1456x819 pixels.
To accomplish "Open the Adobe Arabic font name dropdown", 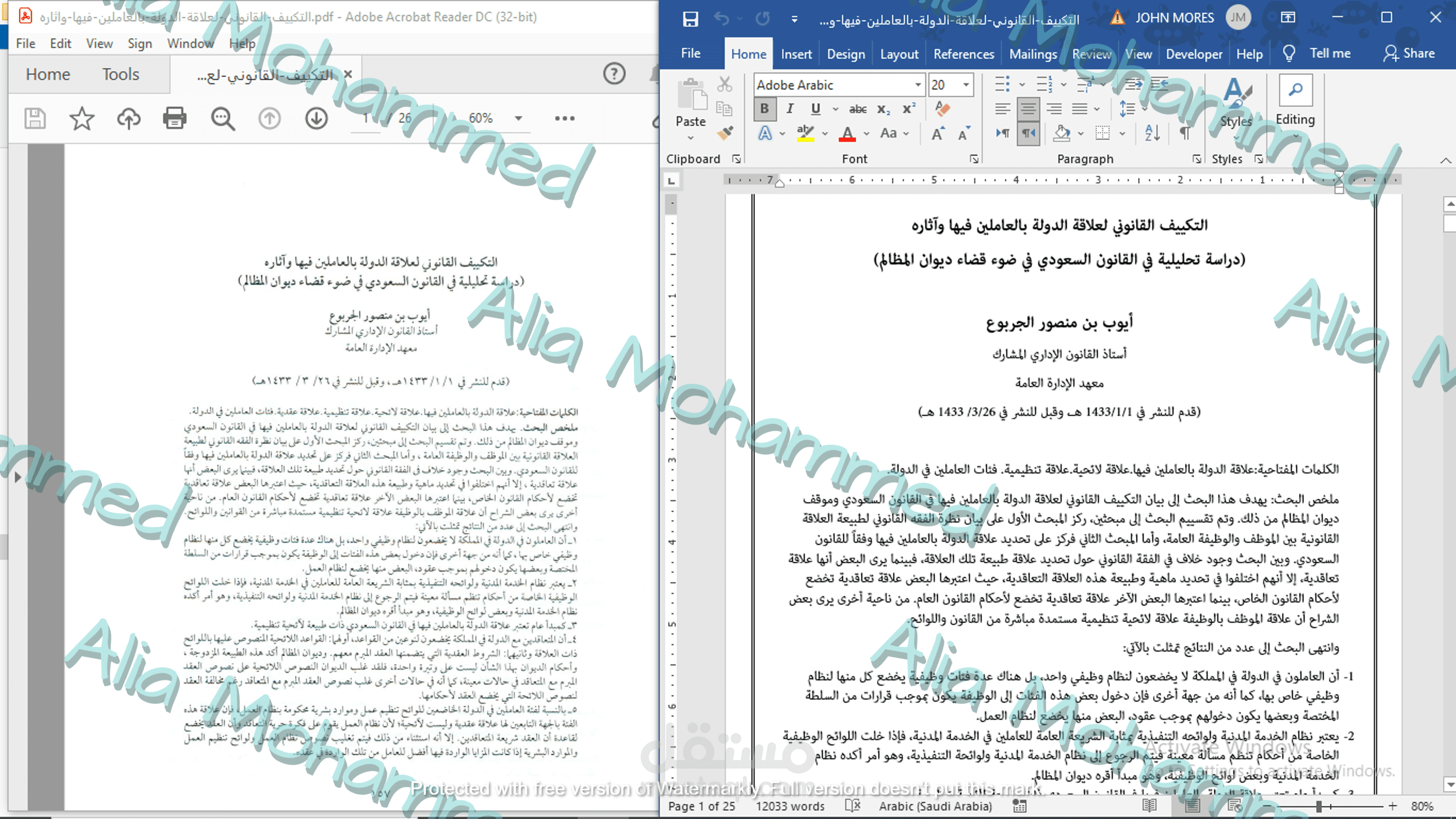I will click(918, 85).
